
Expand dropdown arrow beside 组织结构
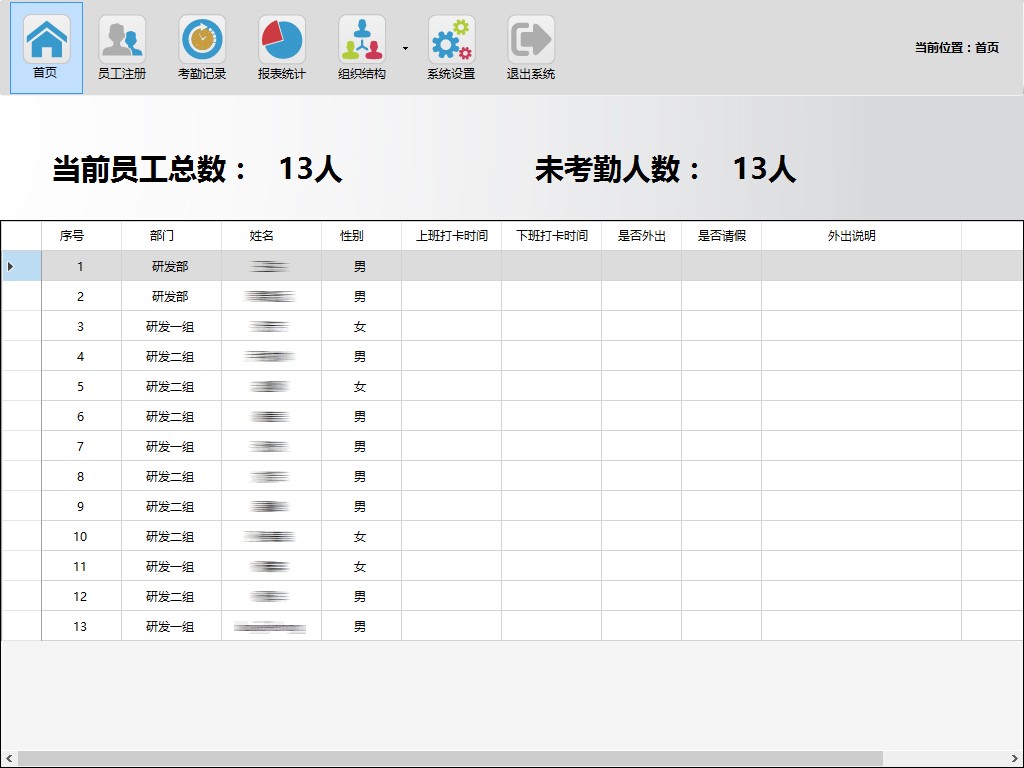coord(405,48)
